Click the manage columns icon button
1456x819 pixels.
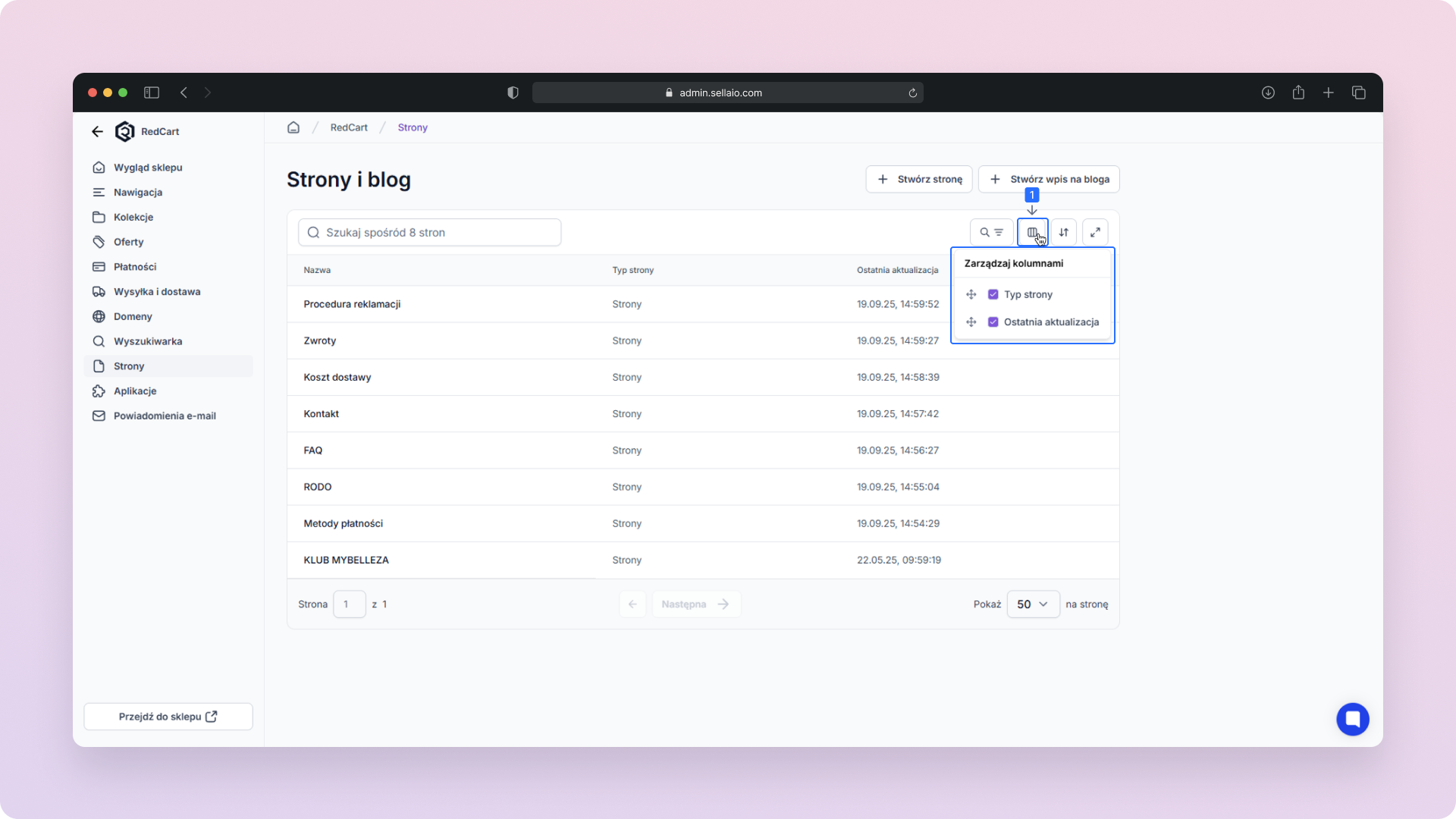(1032, 232)
